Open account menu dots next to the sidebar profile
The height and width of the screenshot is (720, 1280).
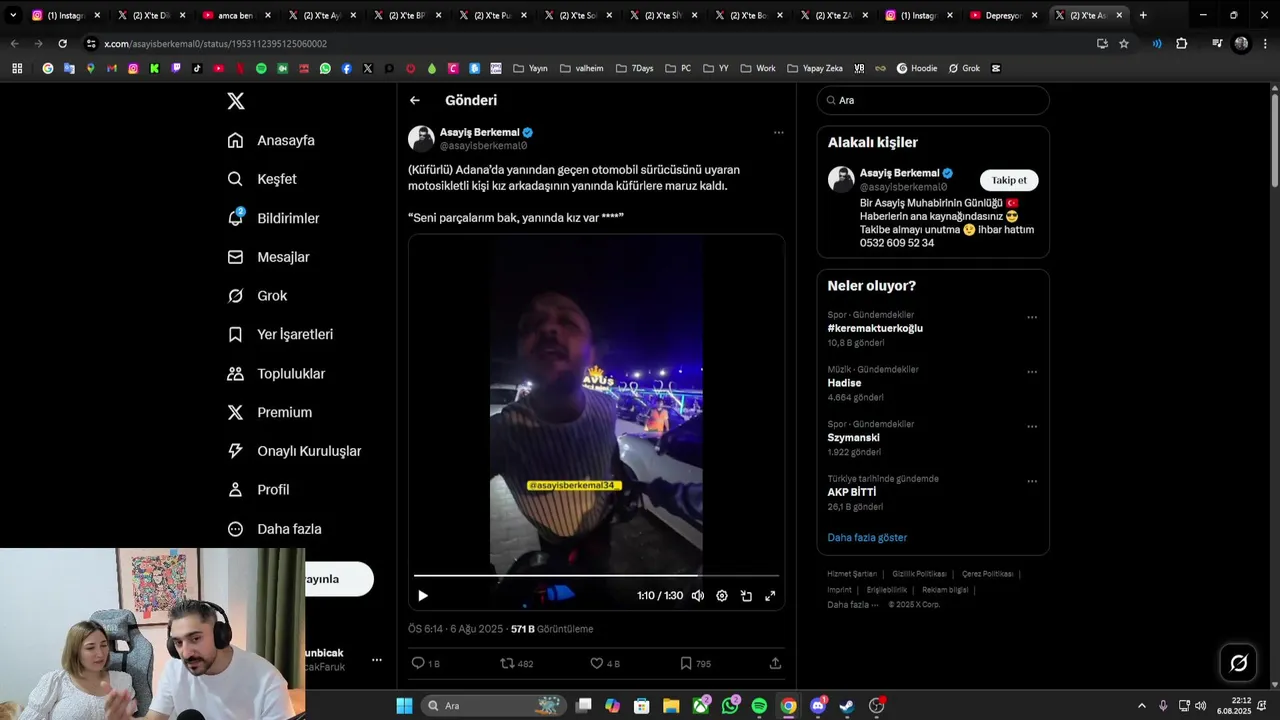click(377, 660)
